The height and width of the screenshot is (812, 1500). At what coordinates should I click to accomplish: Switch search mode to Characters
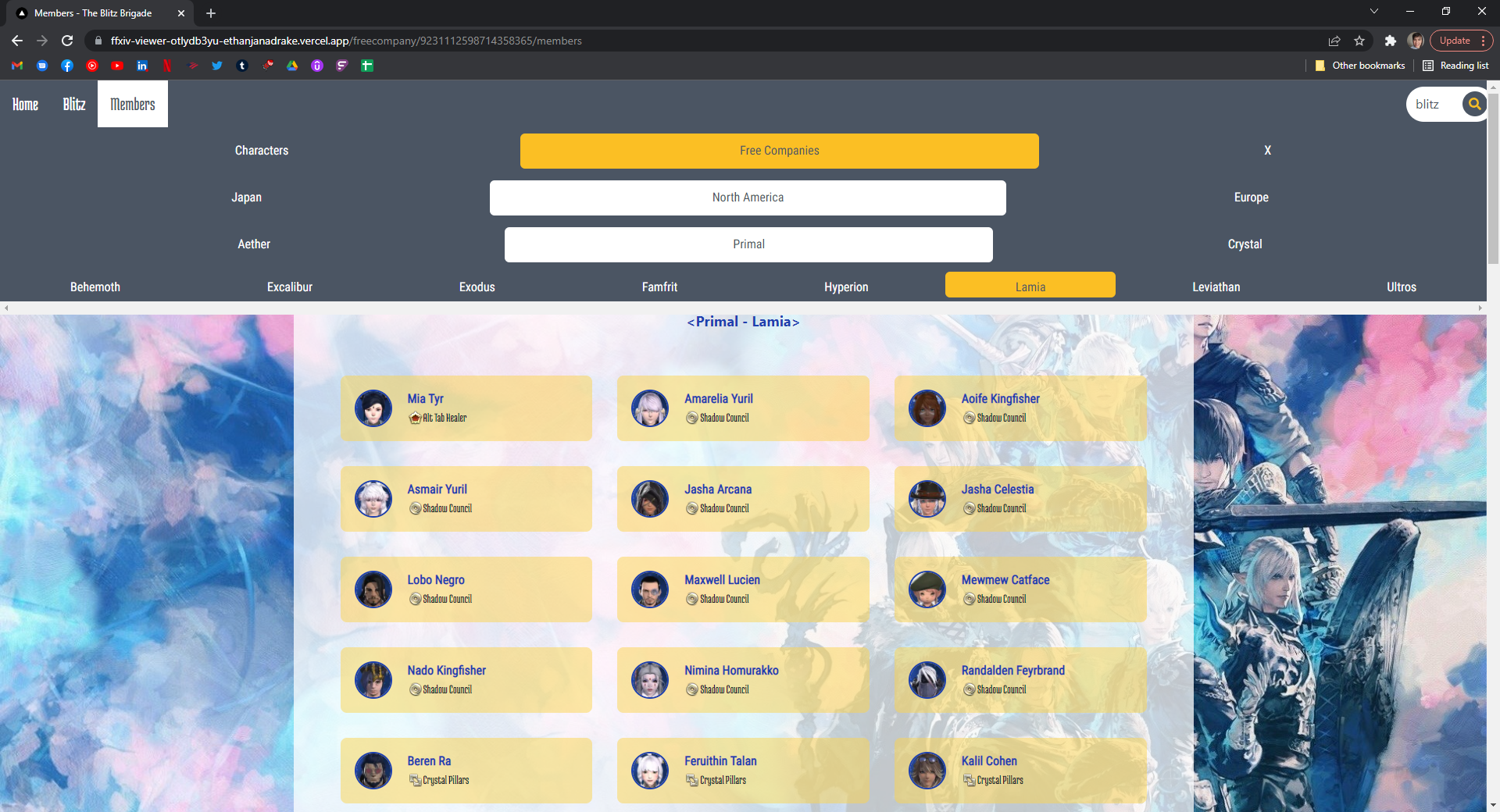pyautogui.click(x=262, y=151)
